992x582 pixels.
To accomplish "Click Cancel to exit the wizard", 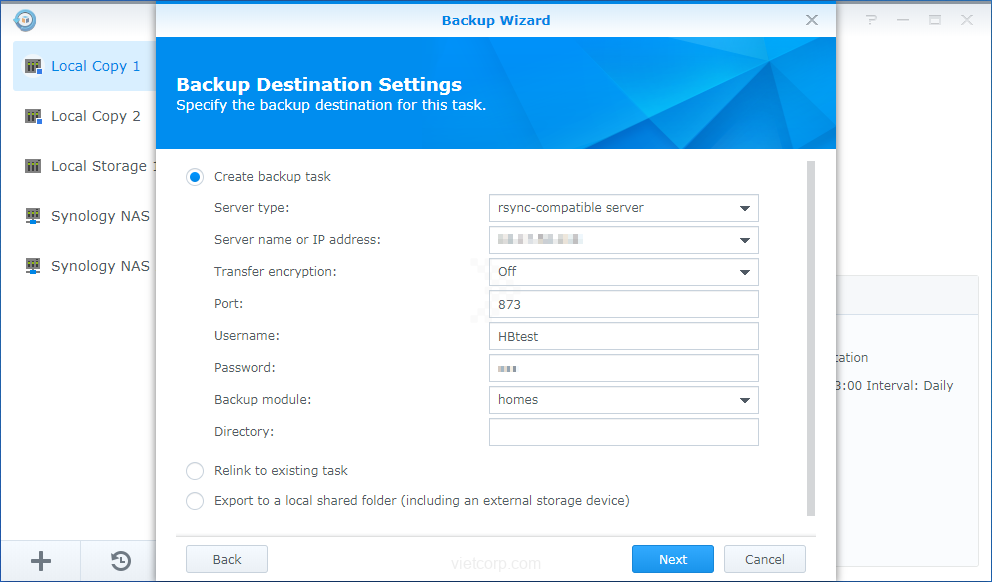I will (765, 559).
